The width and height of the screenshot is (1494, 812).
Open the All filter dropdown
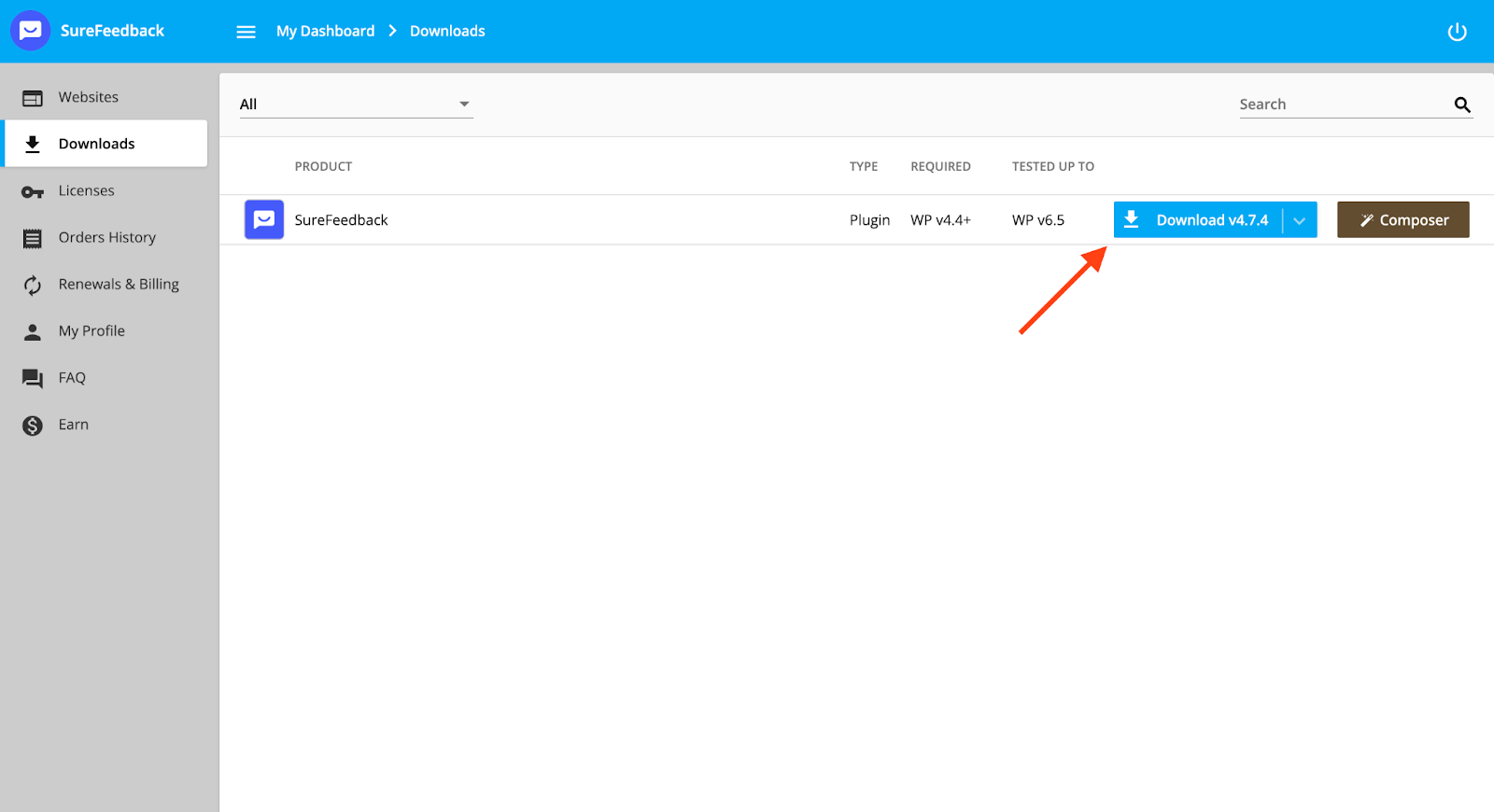356,105
